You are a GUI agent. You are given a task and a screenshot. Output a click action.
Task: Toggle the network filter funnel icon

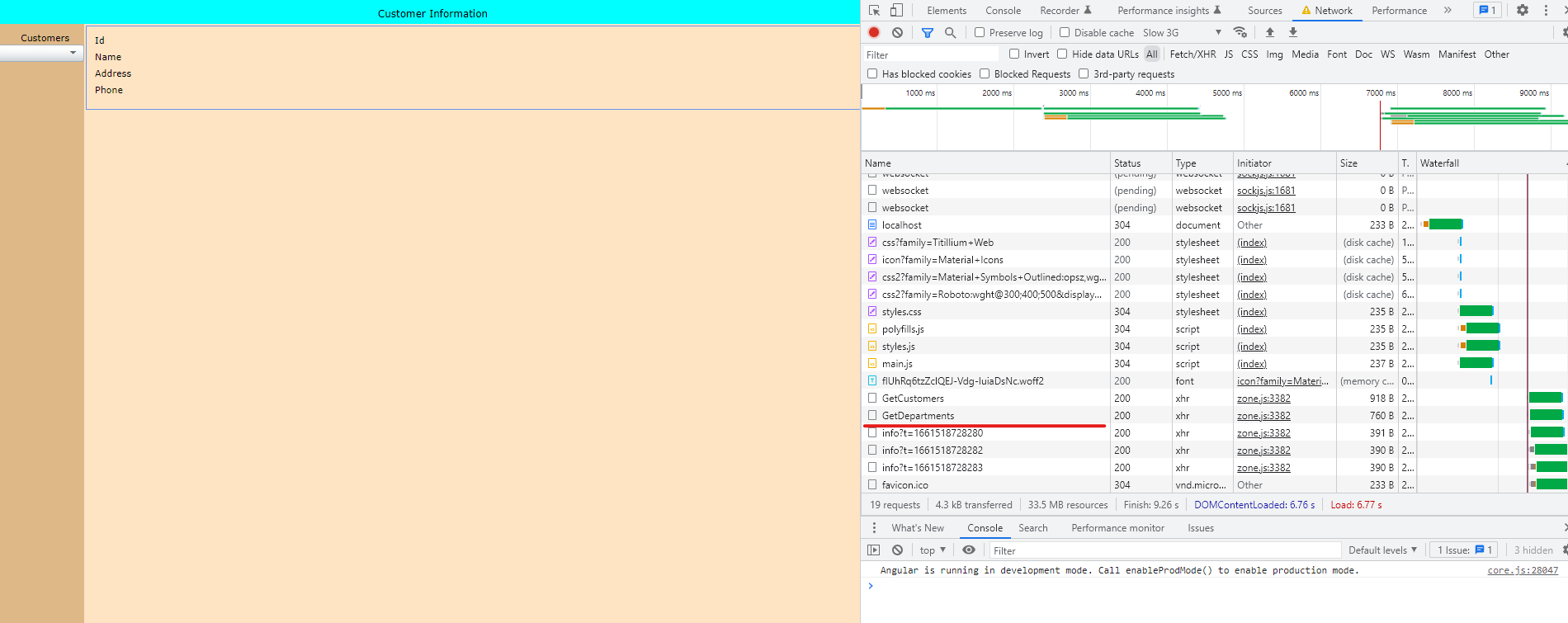tap(928, 33)
